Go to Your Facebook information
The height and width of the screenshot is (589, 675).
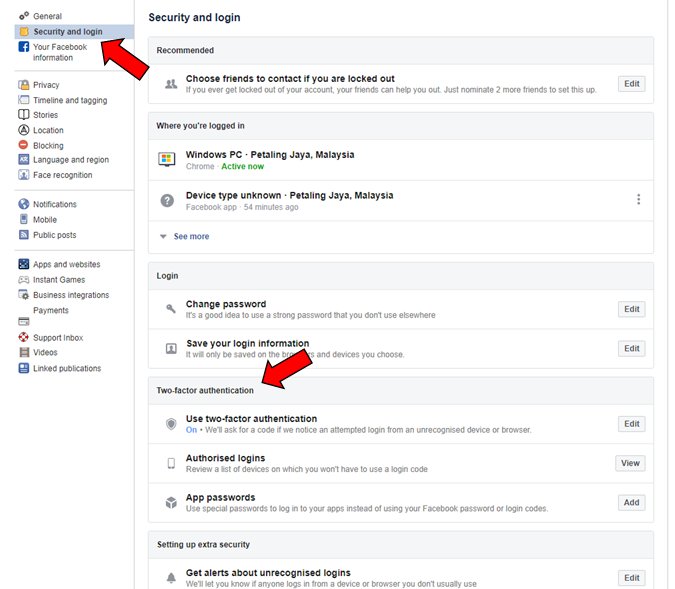[60, 52]
